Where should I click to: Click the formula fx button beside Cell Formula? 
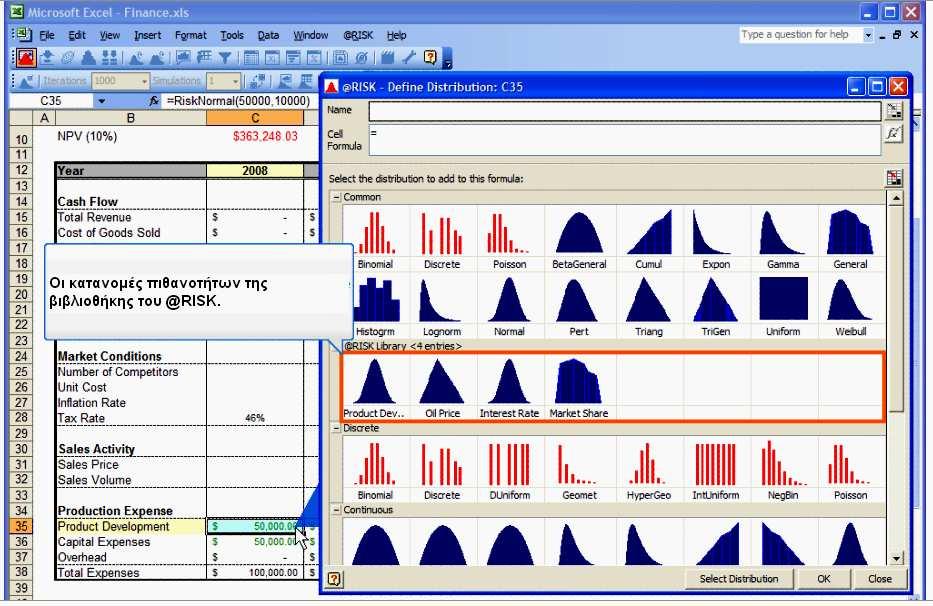[893, 134]
